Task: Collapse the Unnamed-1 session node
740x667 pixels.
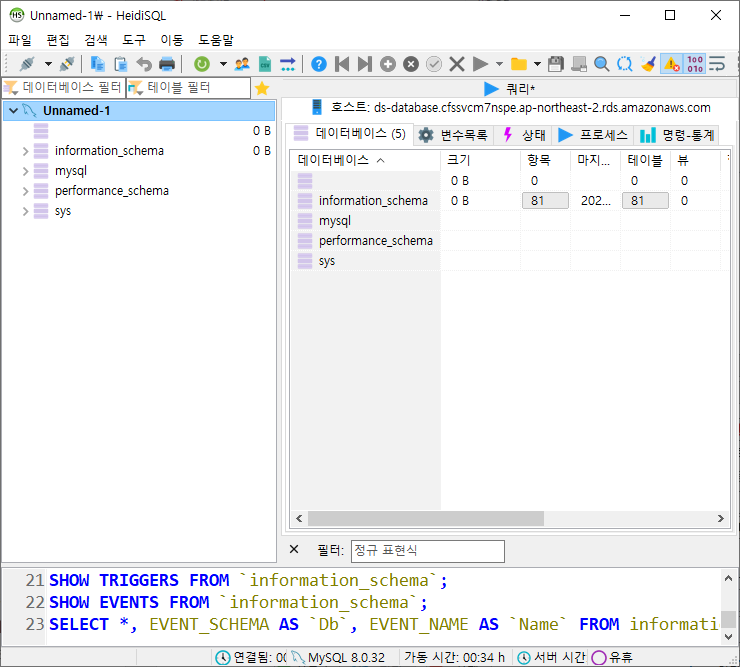Action: (x=13, y=110)
